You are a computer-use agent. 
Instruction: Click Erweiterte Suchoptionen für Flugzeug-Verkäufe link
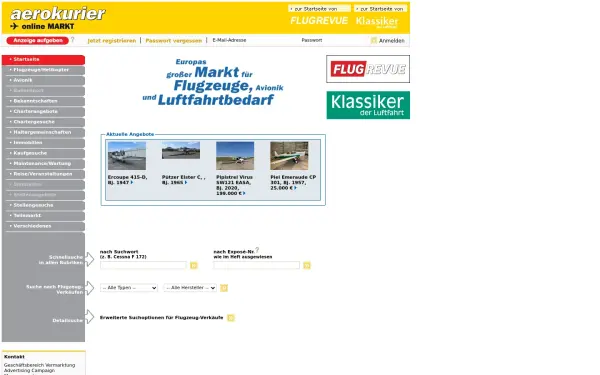(161, 318)
